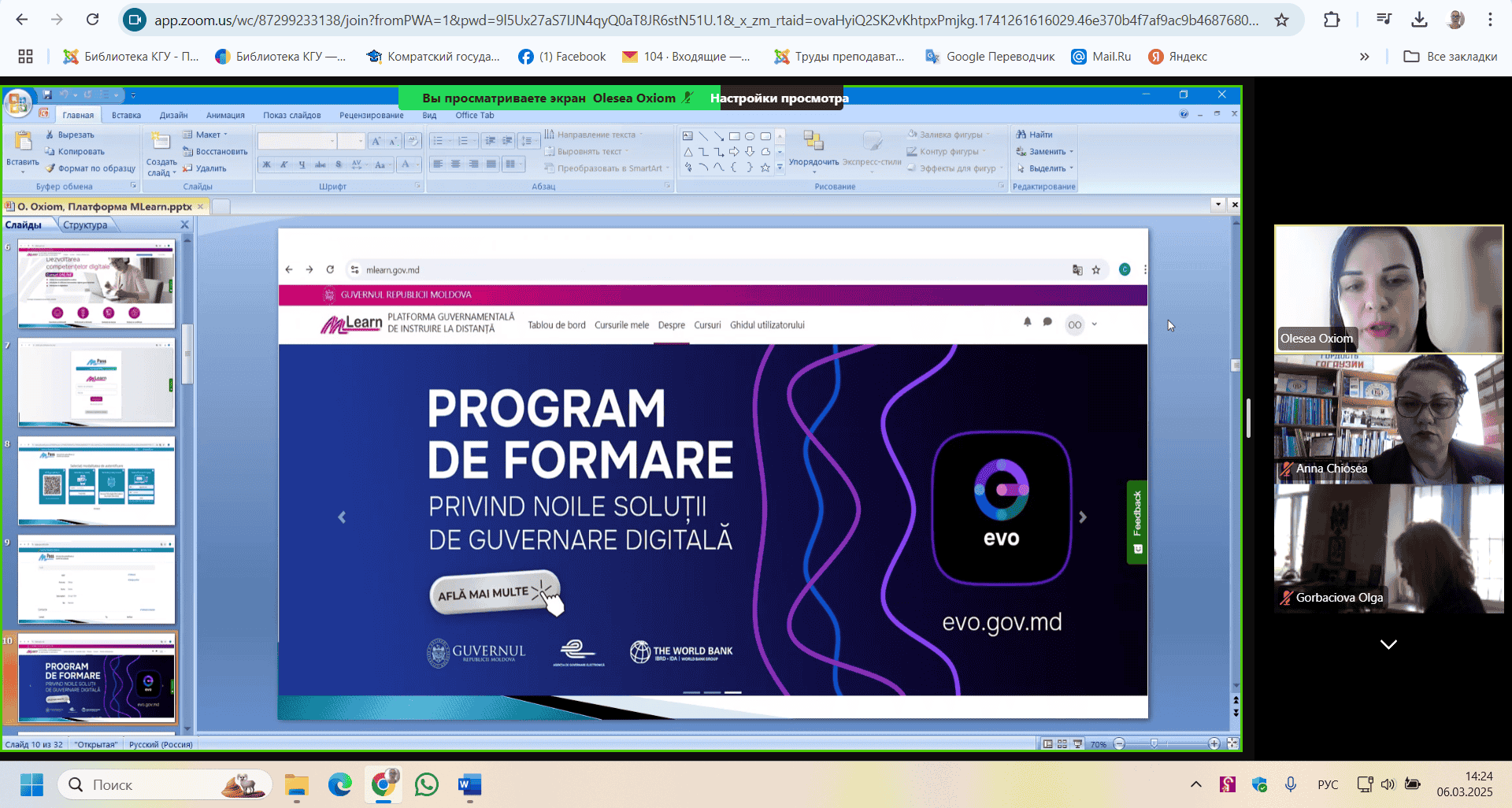The width and height of the screenshot is (1512, 808).
Task: Select the five-point star shape
Action: point(765,167)
